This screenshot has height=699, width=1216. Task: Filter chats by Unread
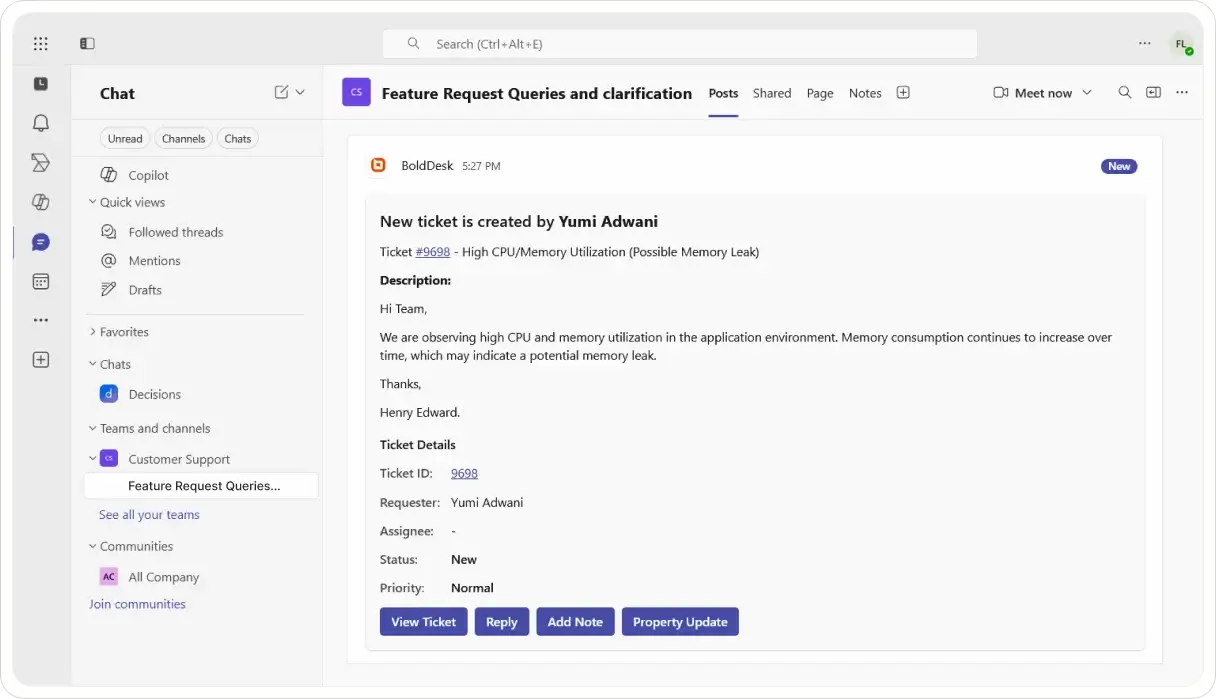[125, 139]
